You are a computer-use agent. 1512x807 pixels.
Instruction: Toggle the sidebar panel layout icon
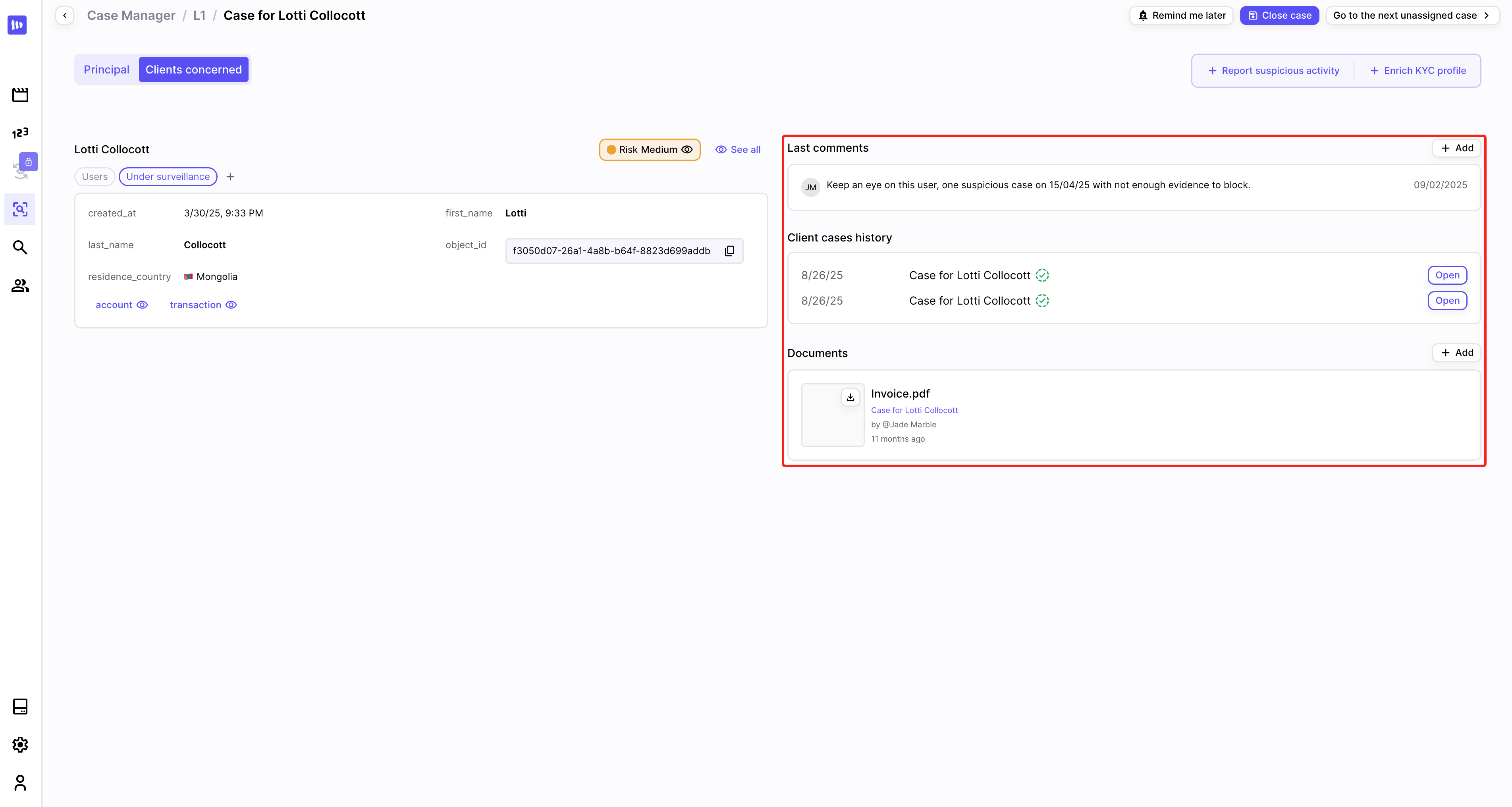(20, 706)
